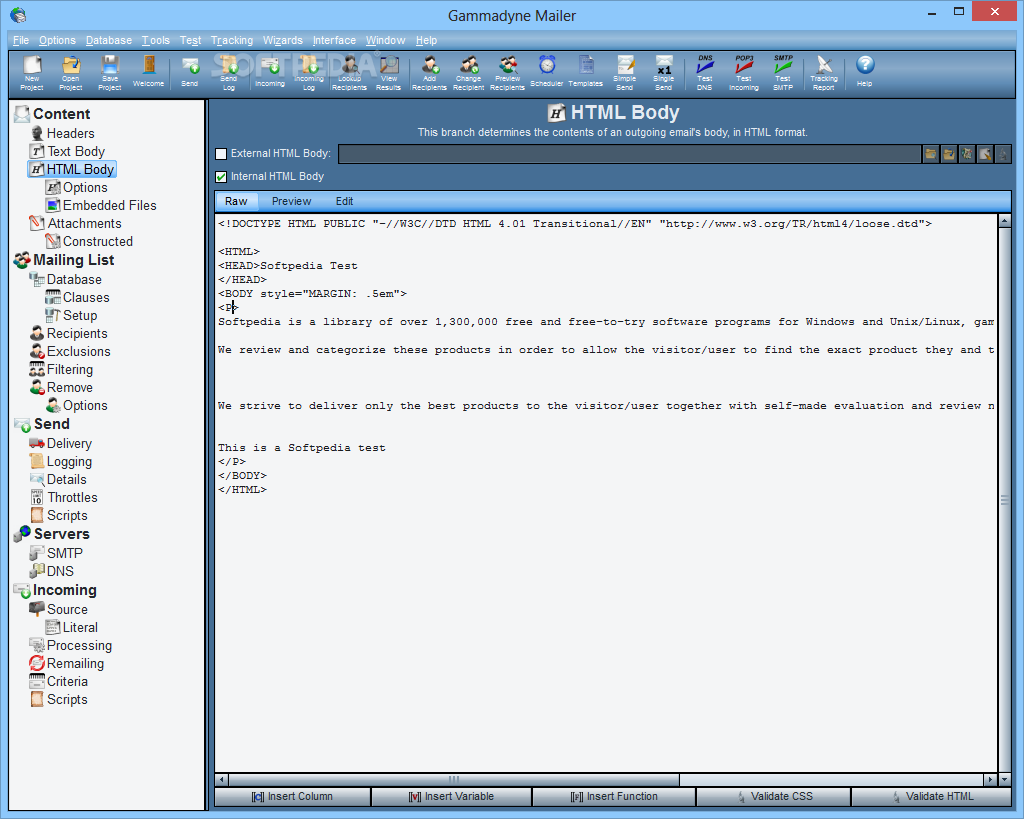Click the Save Project toolbar icon
Image resolution: width=1024 pixels, height=819 pixels.
tap(110, 72)
